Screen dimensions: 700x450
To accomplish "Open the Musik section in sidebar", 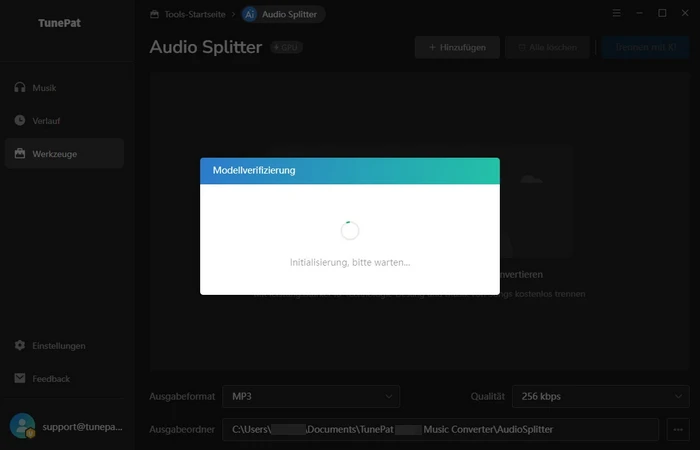I will click(64, 88).
